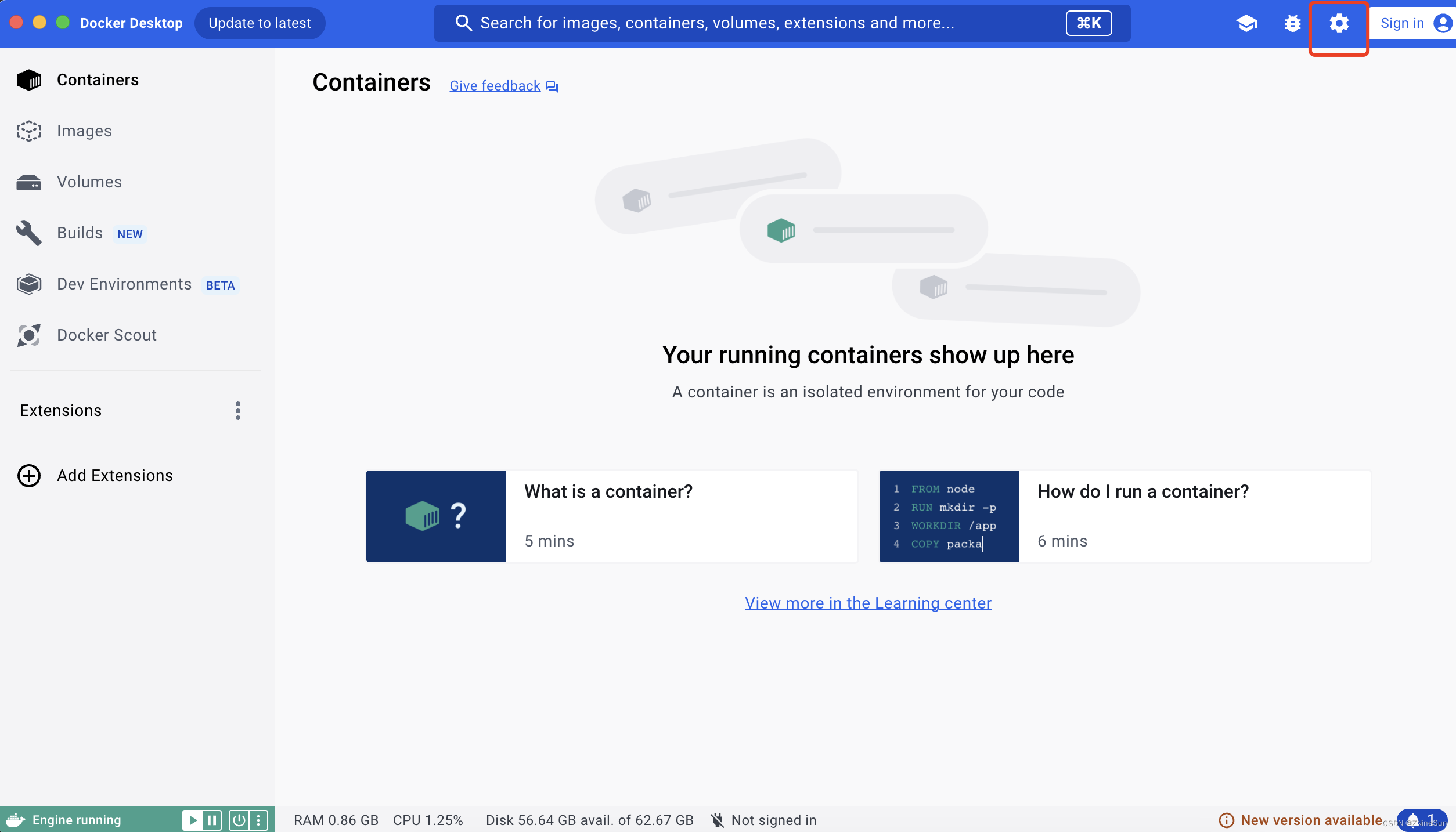Screen dimensions: 1456x832
Task: Open Dev Environments section
Action: coord(124,284)
